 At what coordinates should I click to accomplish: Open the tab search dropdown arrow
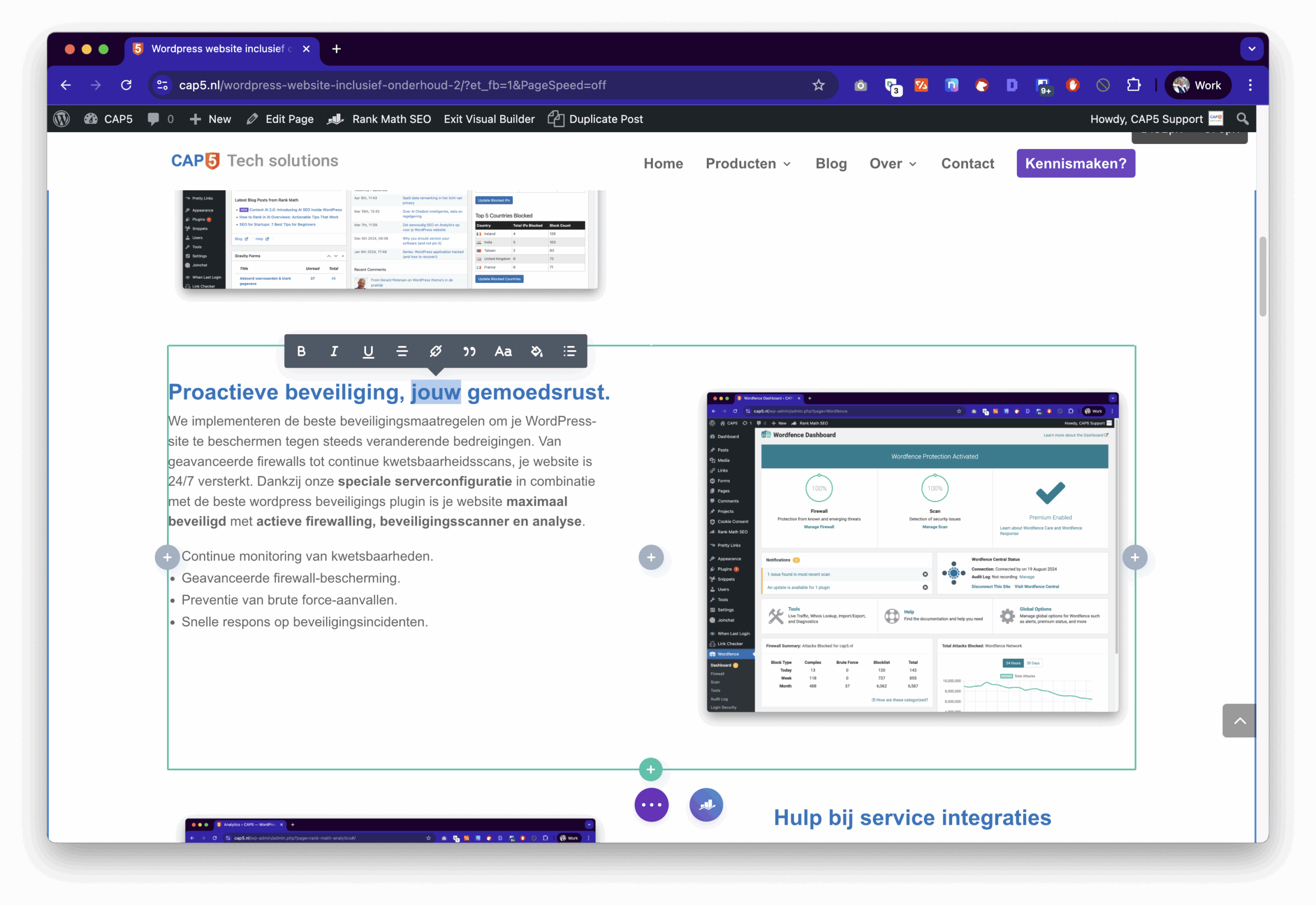(1251, 49)
